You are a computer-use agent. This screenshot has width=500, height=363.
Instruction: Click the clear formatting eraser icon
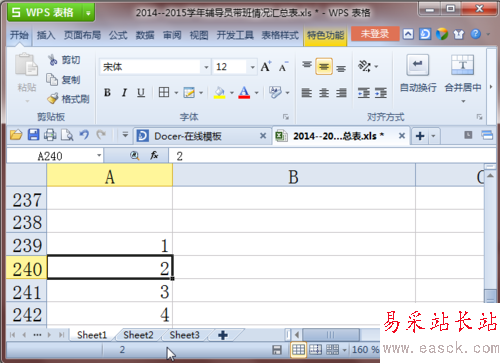(x=275, y=92)
